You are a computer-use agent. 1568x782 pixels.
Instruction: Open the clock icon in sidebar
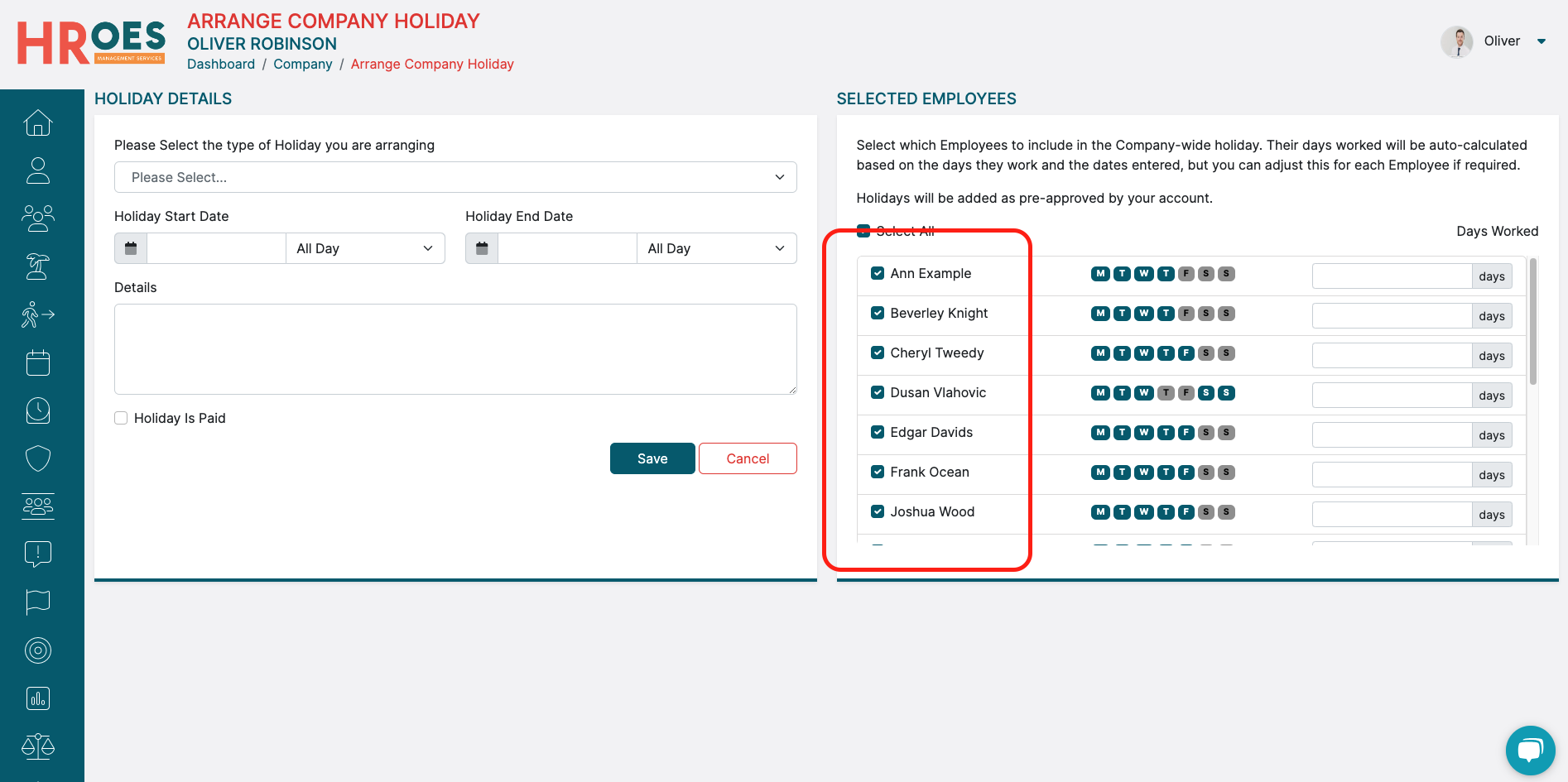(38, 410)
